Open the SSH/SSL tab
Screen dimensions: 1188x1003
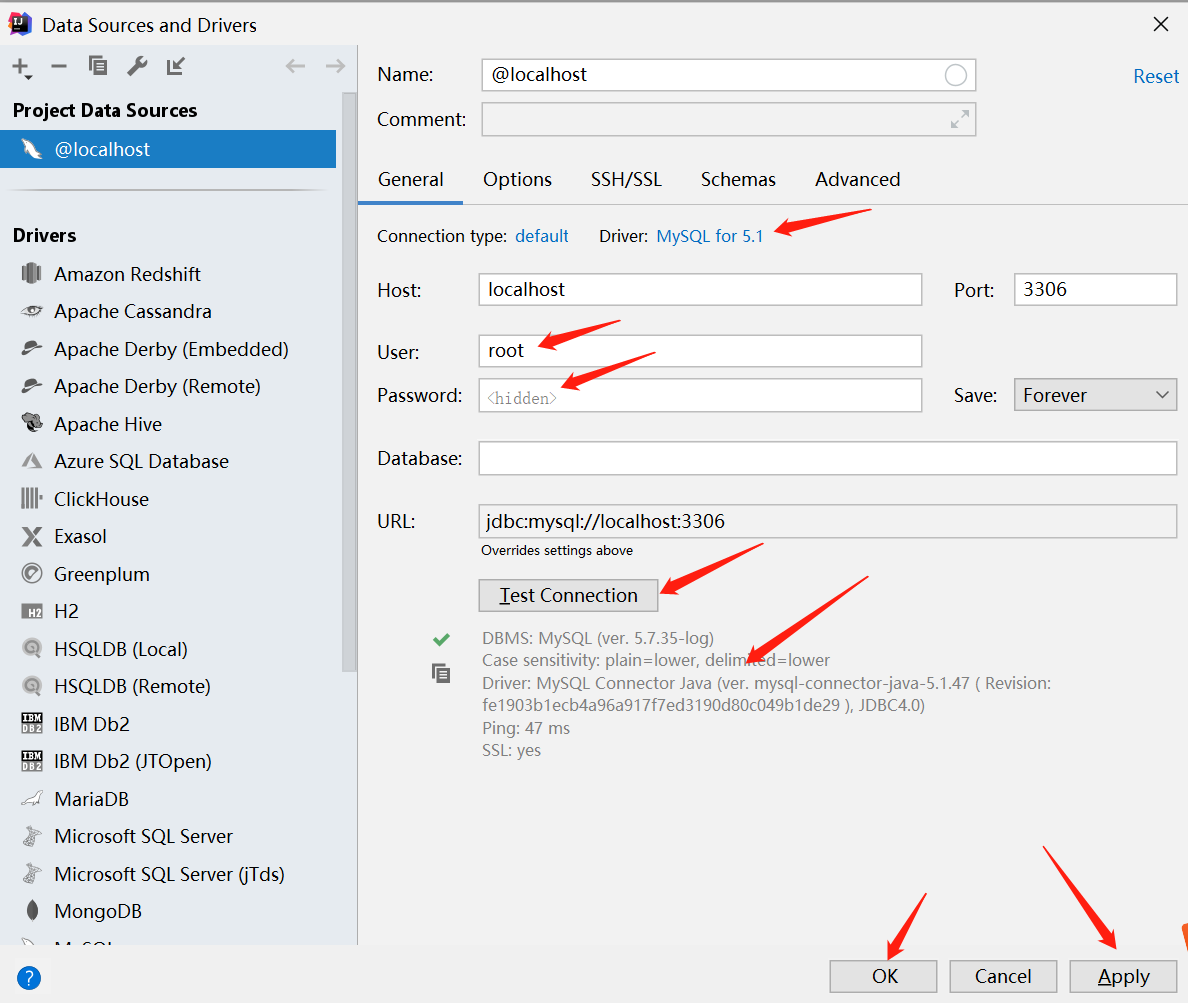point(626,180)
